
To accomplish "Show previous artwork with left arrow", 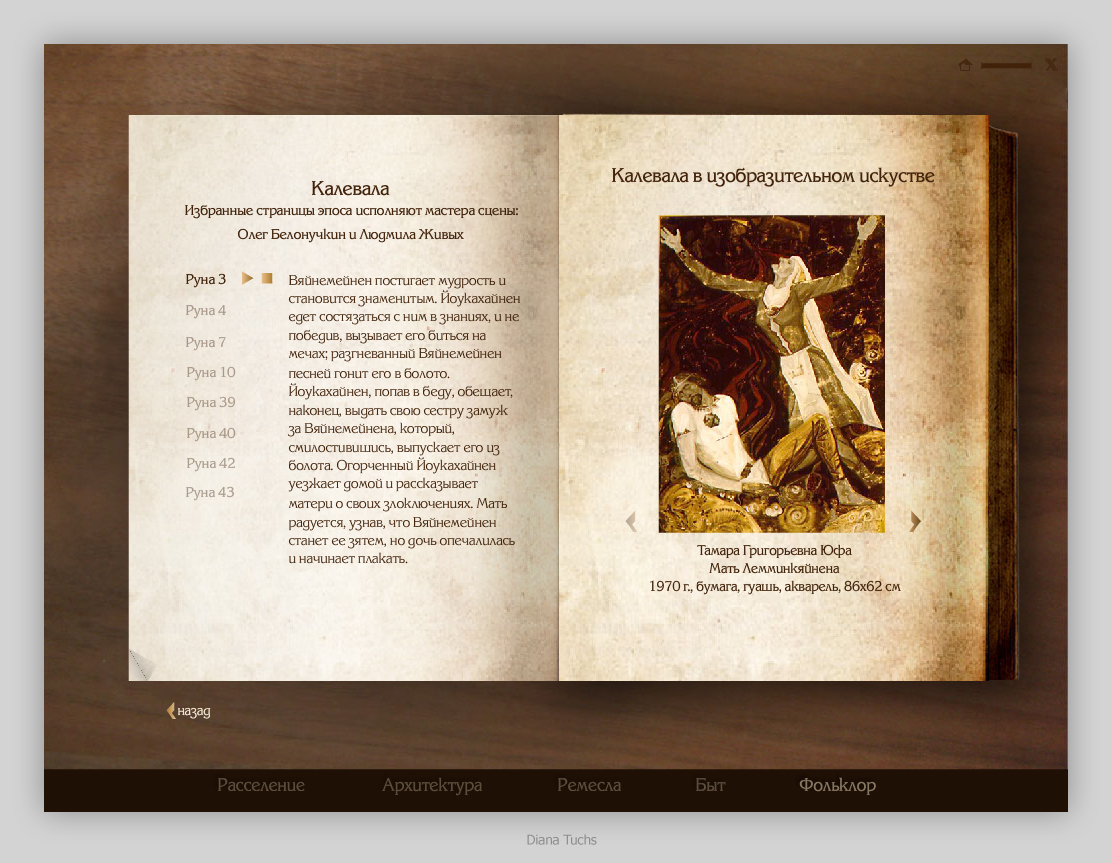I will point(631,522).
